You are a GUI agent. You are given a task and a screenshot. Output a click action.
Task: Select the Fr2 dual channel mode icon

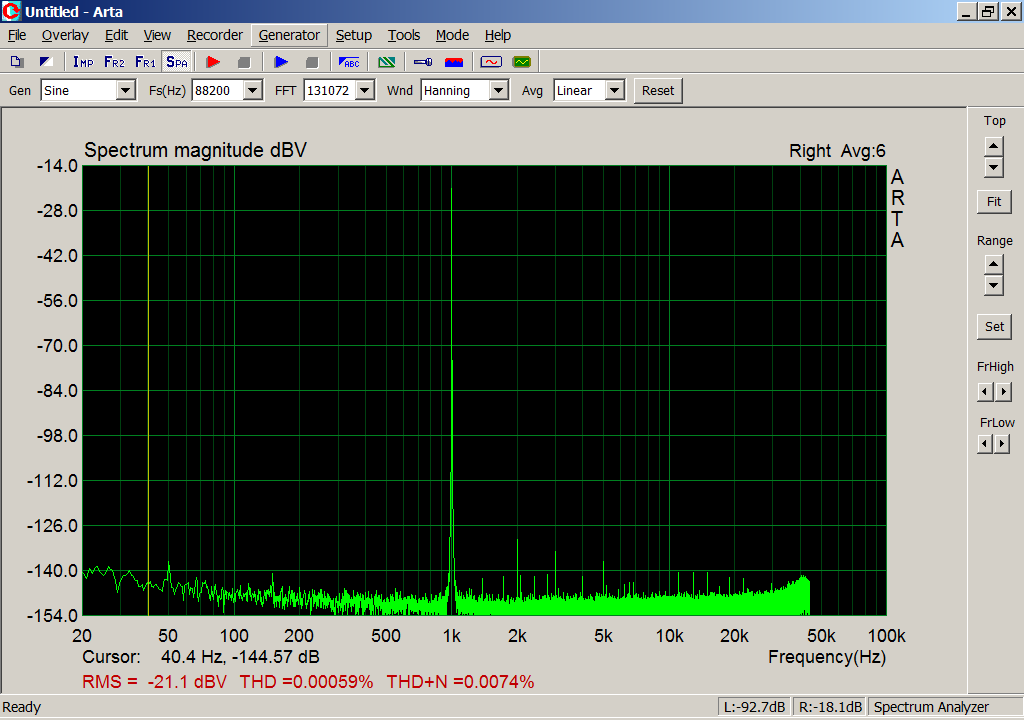pyautogui.click(x=114, y=62)
